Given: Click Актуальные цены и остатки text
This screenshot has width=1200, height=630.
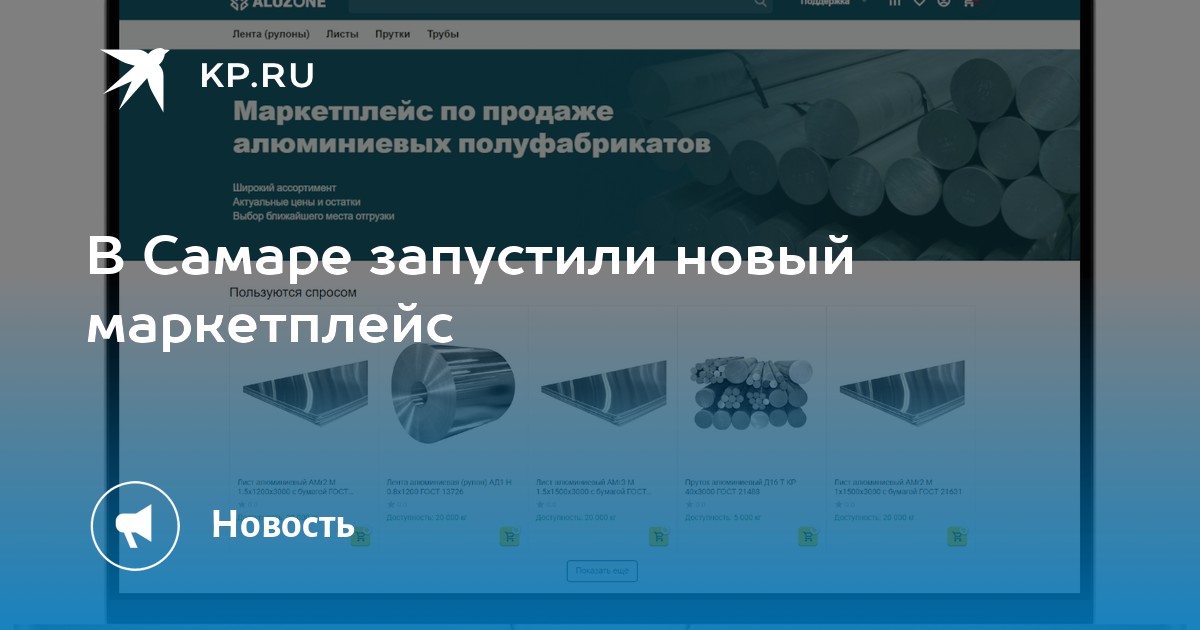Looking at the screenshot, I should pyautogui.click(x=298, y=201).
